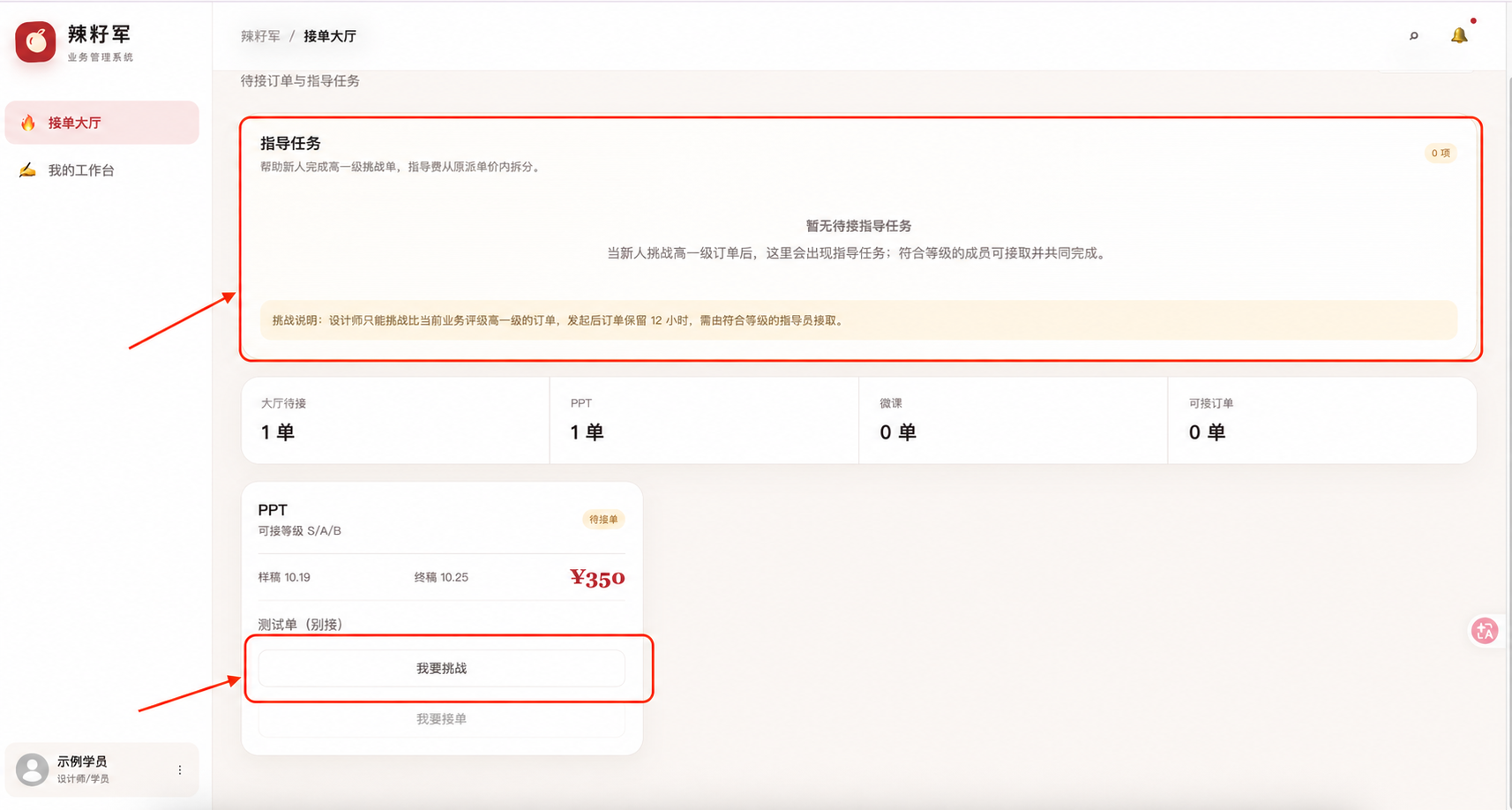Click the 待接单 status tag
The width and height of the screenshot is (1512, 810).
pos(603,520)
